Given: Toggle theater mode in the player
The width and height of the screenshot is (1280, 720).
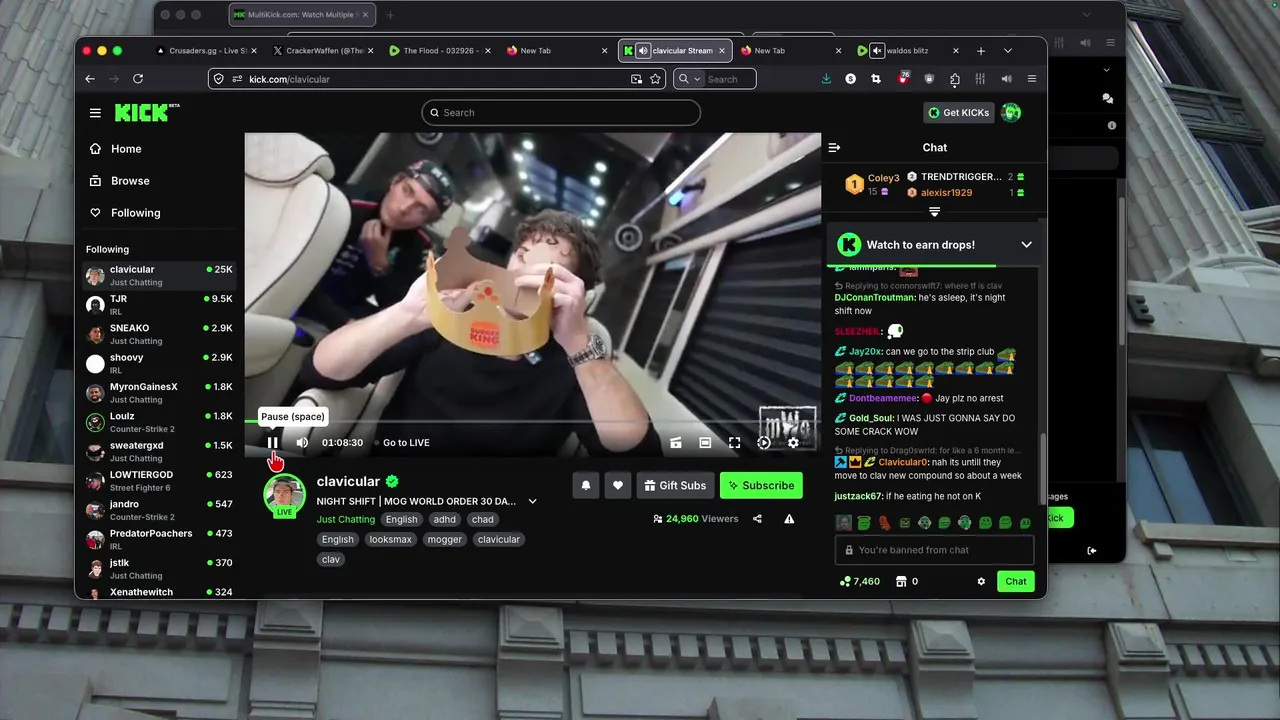Looking at the screenshot, I should [x=705, y=442].
